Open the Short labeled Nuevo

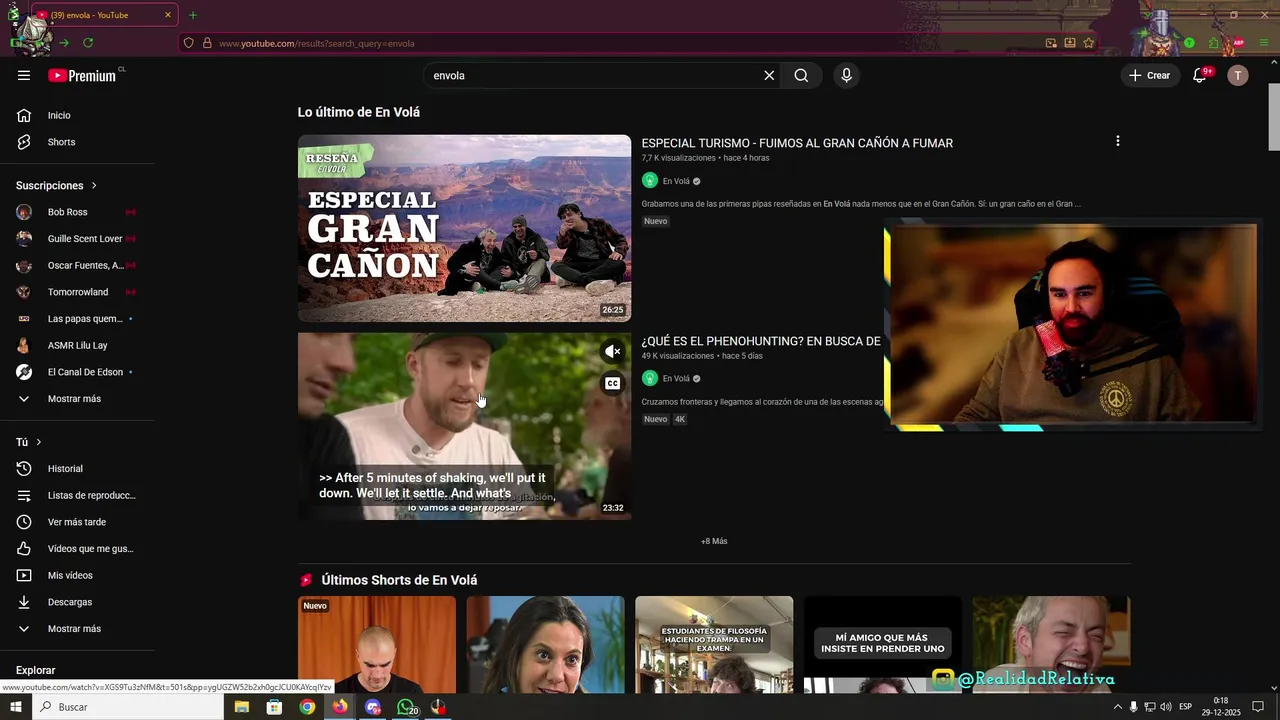[x=377, y=645]
